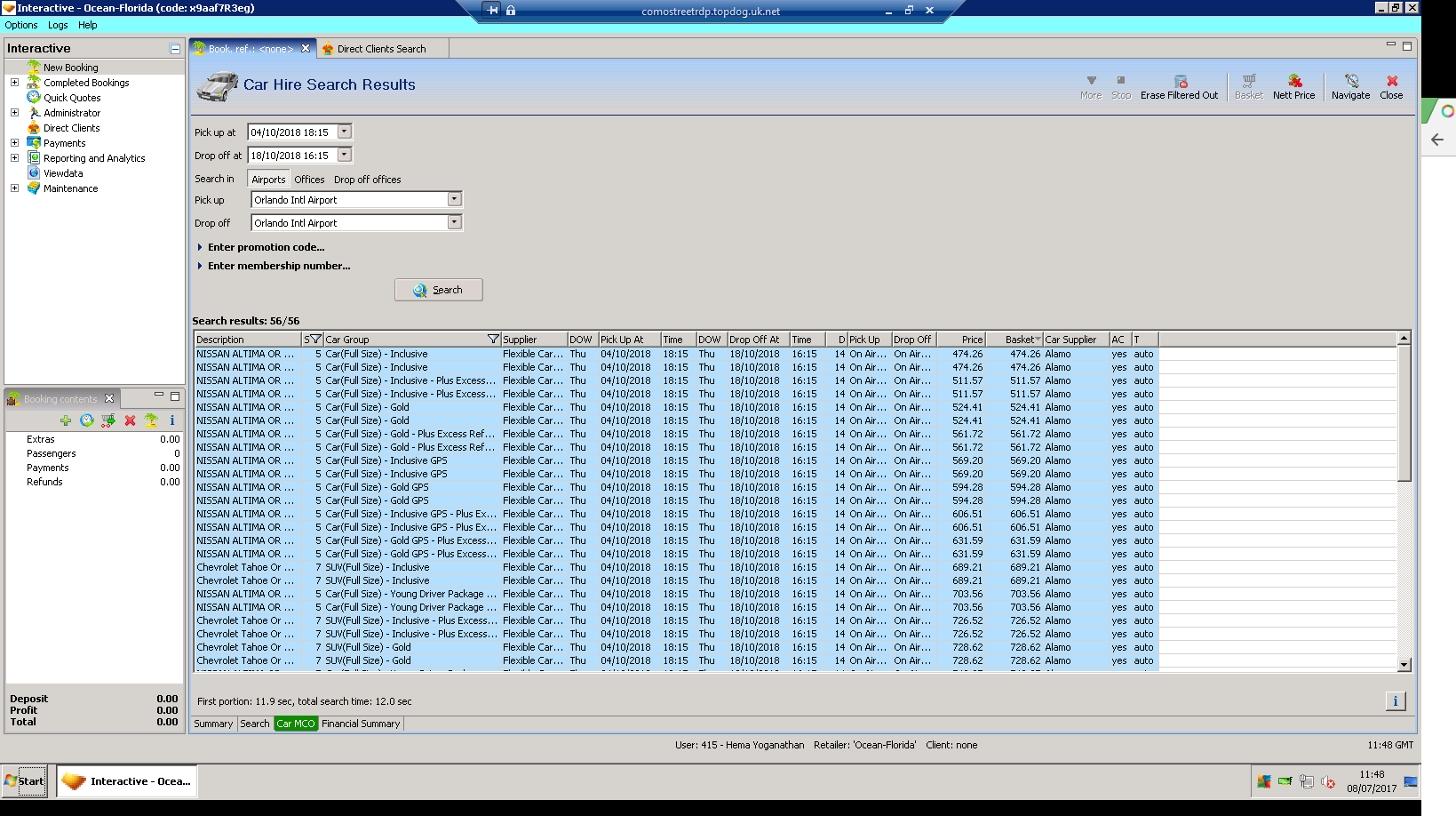Click the info button below search results
The image size is (1456, 816).
pyautogui.click(x=1396, y=701)
